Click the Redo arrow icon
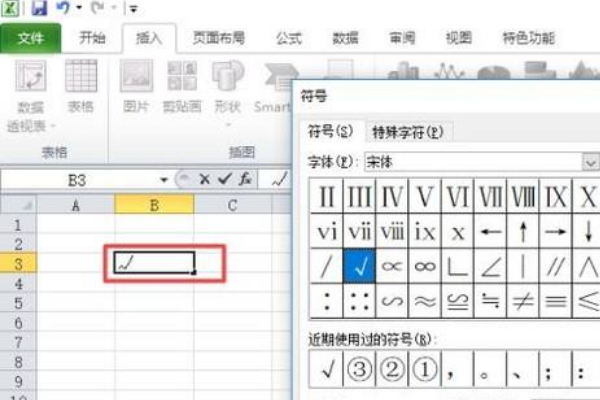600x400 pixels. coord(98,8)
